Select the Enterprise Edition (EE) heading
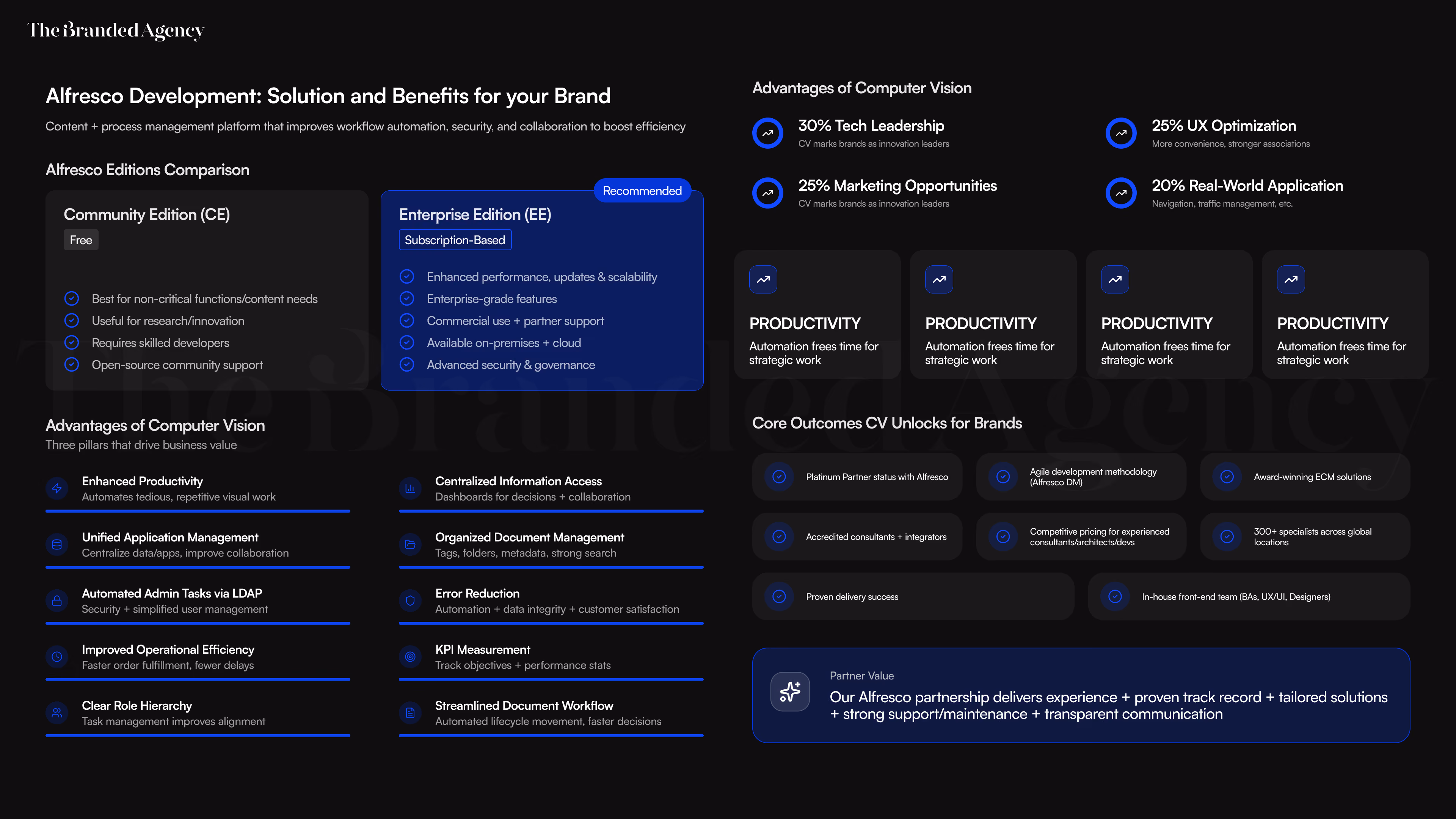1456x819 pixels. (475, 215)
